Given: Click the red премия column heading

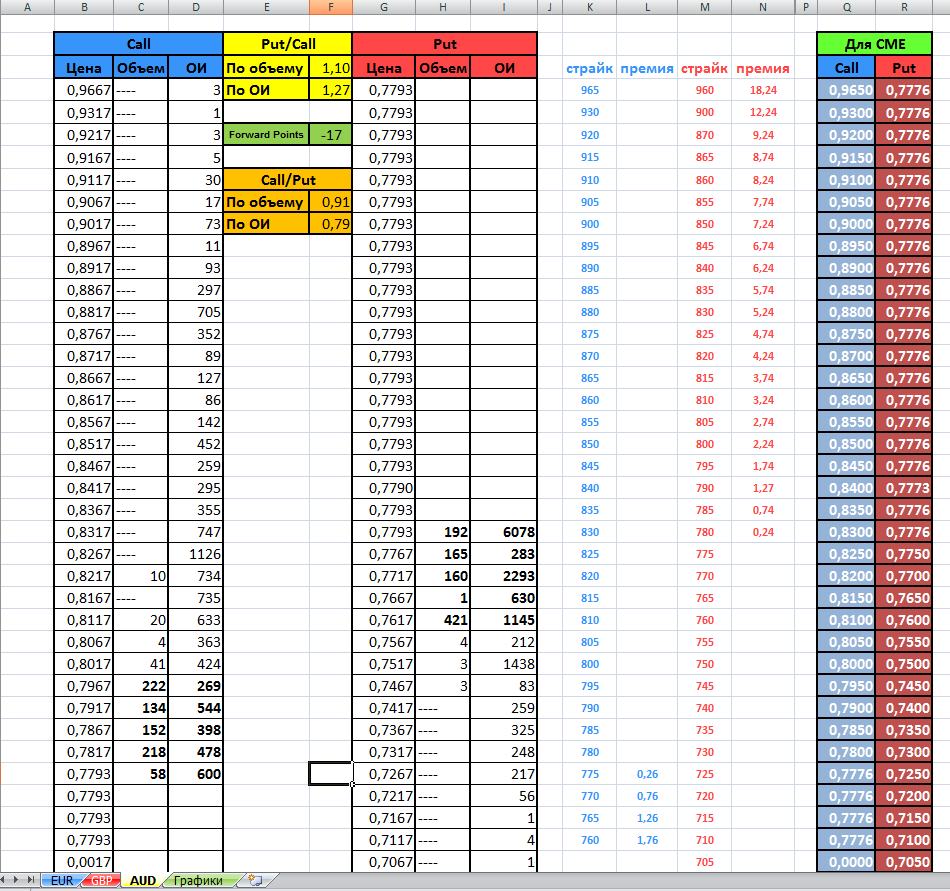Looking at the screenshot, I should [x=763, y=68].
